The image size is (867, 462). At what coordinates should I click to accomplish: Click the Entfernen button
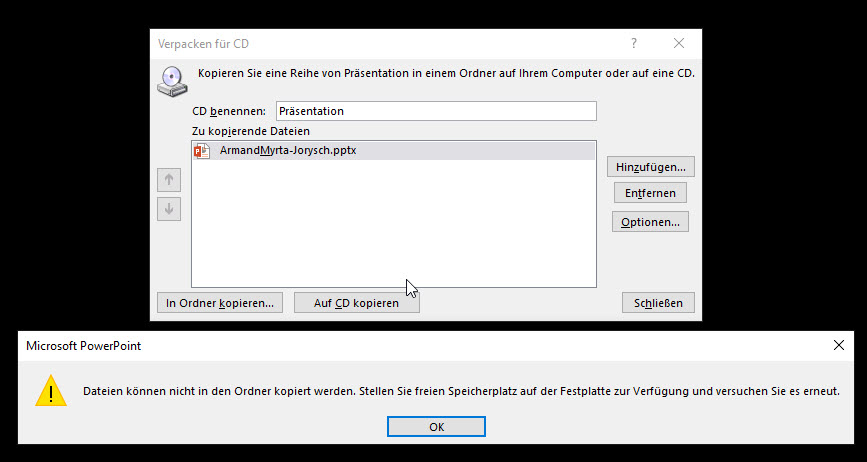coord(650,193)
